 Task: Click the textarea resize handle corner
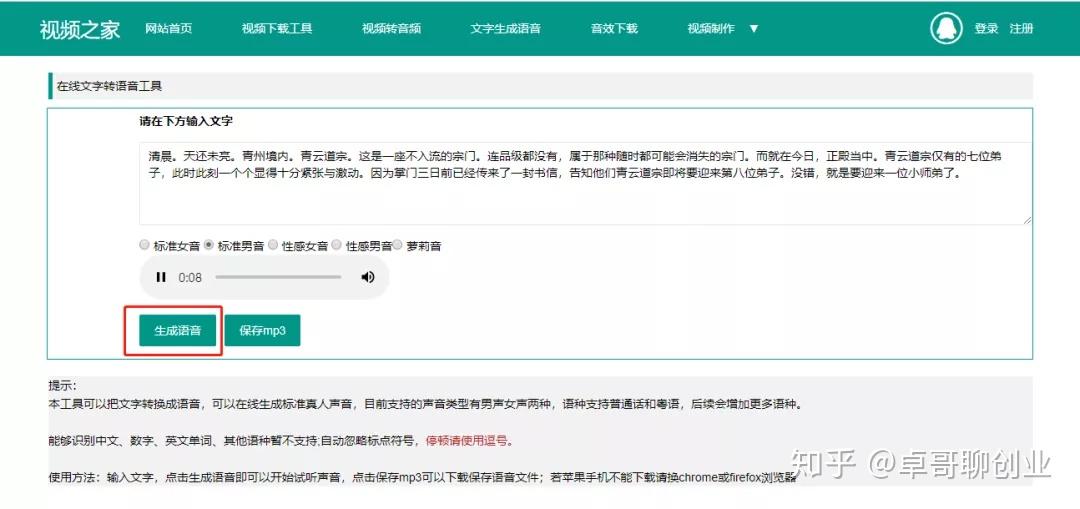1028,220
